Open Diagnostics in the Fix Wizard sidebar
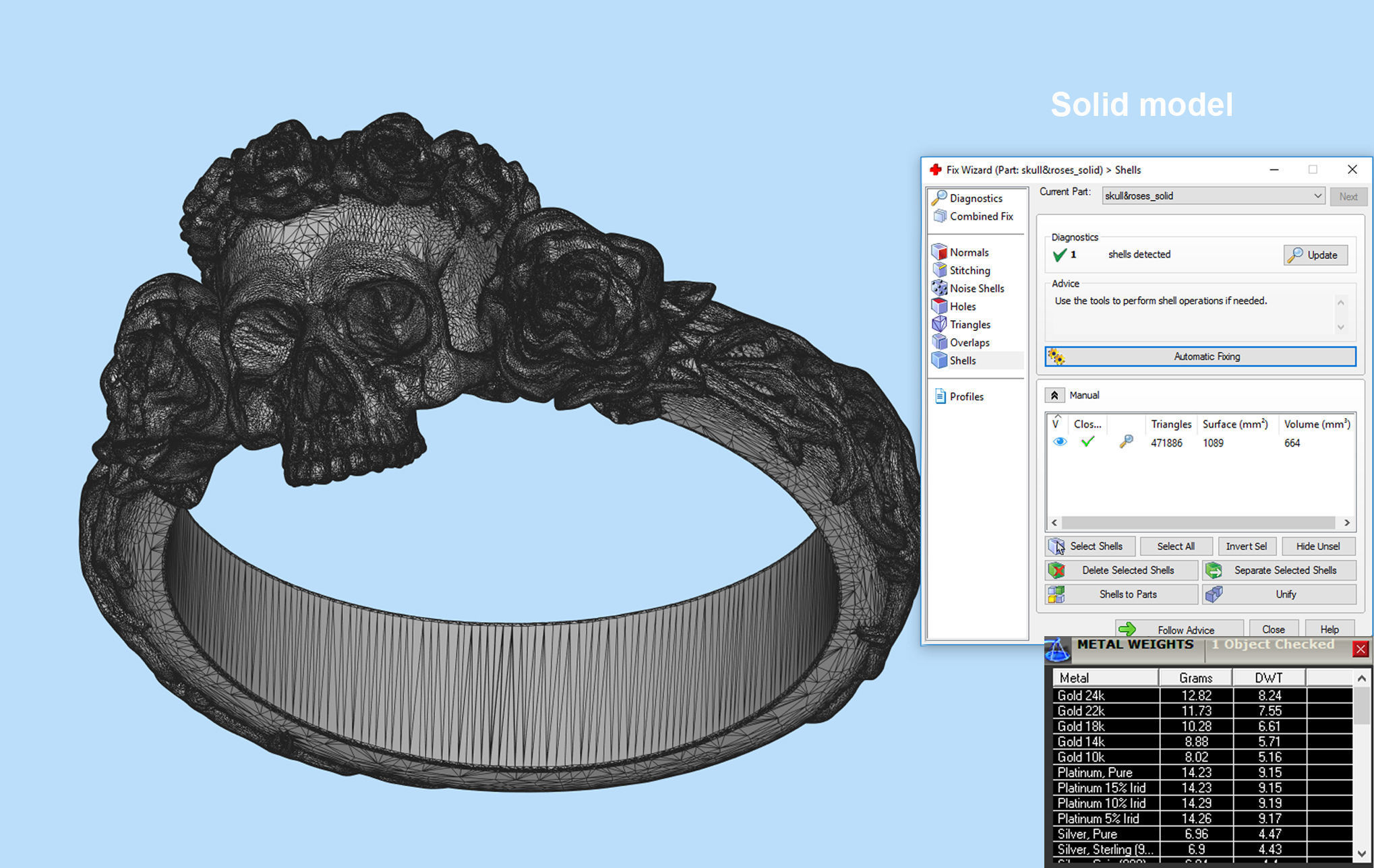Viewport: 1374px width, 868px height. [x=976, y=198]
